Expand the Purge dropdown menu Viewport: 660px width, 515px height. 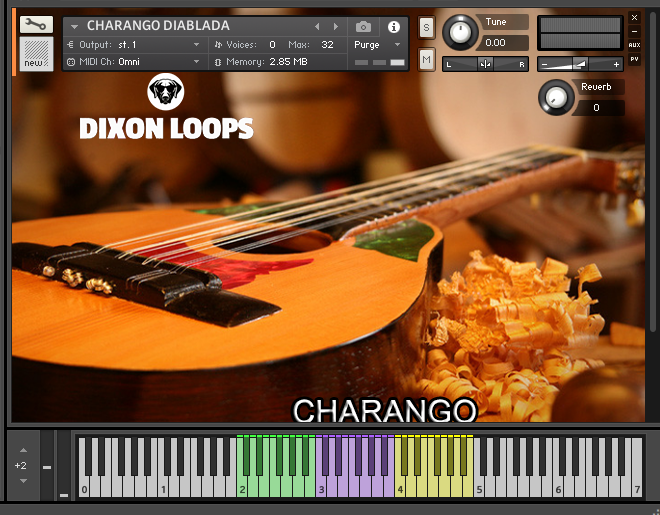pyautogui.click(x=378, y=45)
